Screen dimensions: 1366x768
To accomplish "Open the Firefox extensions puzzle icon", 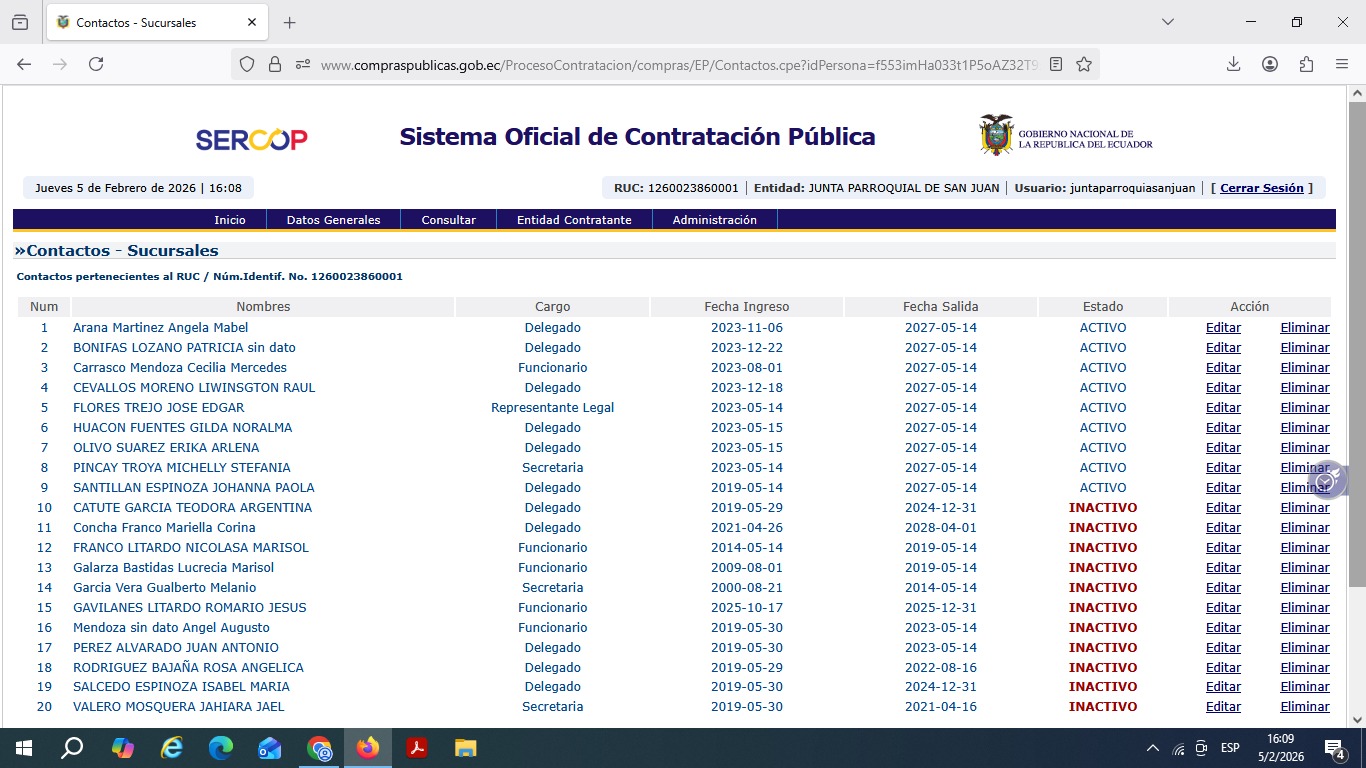I will pyautogui.click(x=1306, y=64).
